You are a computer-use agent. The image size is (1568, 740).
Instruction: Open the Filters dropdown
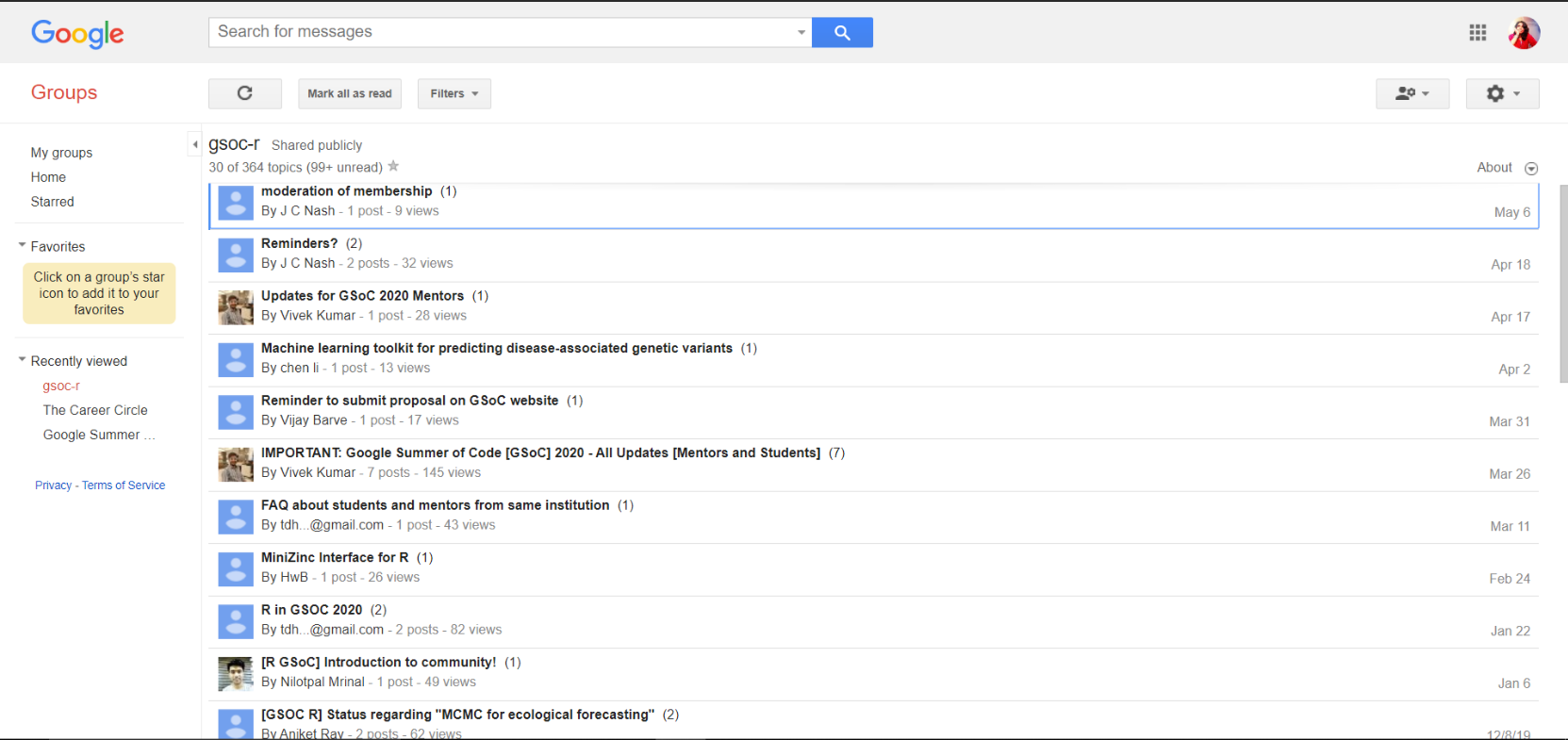(454, 93)
